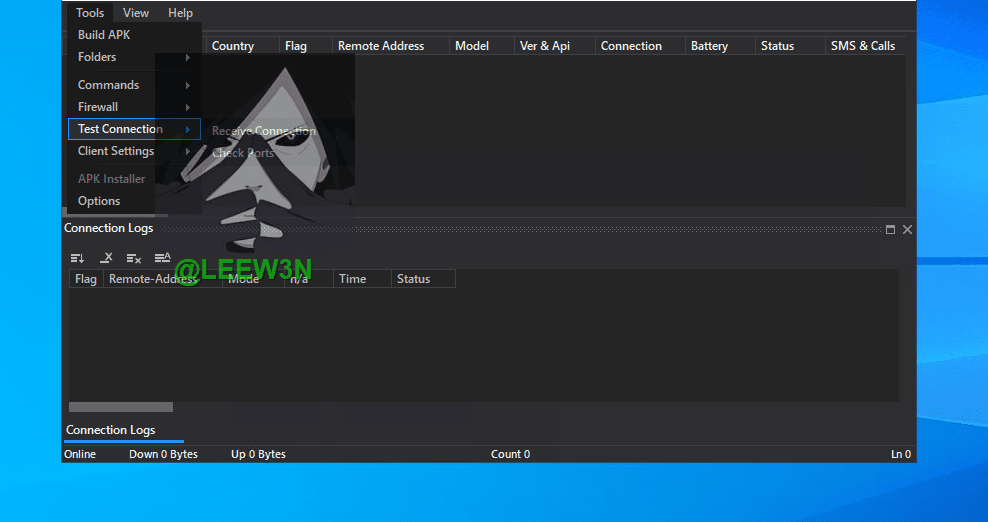Image resolution: width=988 pixels, height=522 pixels.
Task: Choose Check Ports from Test Connection submenu
Action: point(243,153)
